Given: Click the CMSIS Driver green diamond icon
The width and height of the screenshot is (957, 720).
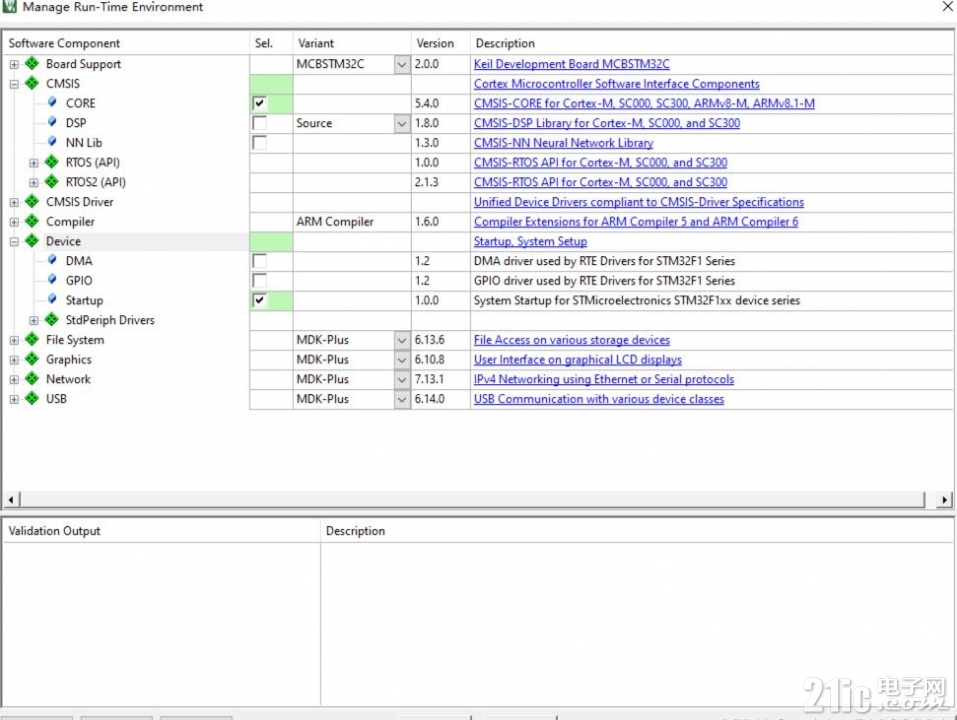Looking at the screenshot, I should click(32, 201).
